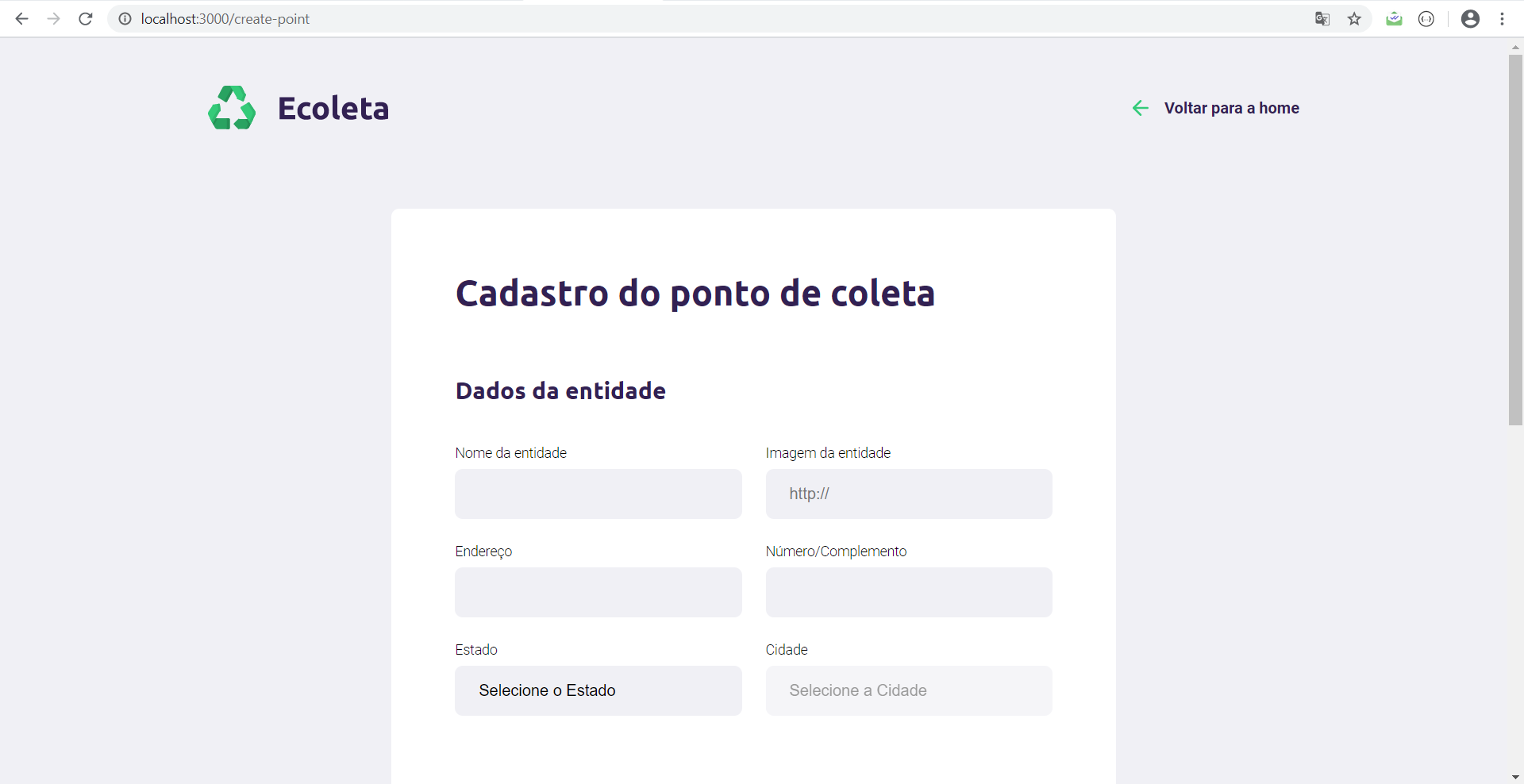
Task: Click the Número/Complemento field
Action: point(908,592)
